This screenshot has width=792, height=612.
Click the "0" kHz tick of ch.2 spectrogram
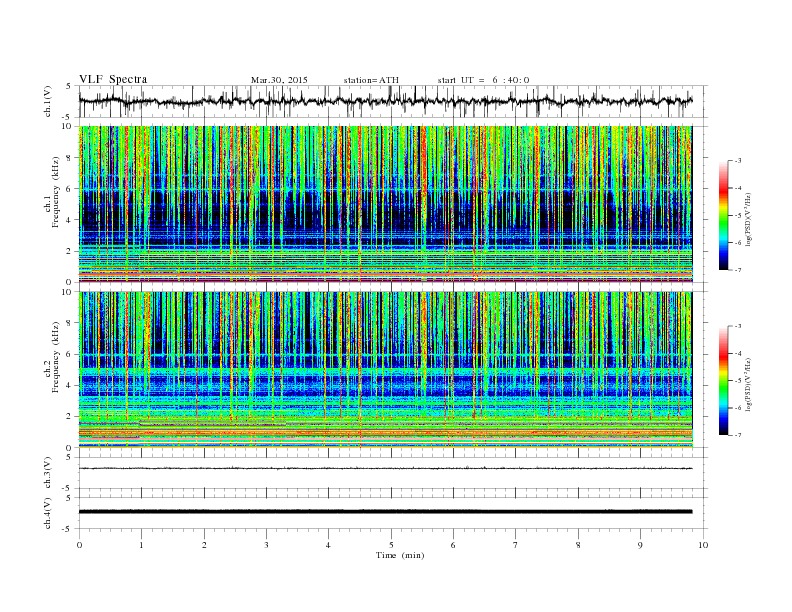[x=70, y=447]
